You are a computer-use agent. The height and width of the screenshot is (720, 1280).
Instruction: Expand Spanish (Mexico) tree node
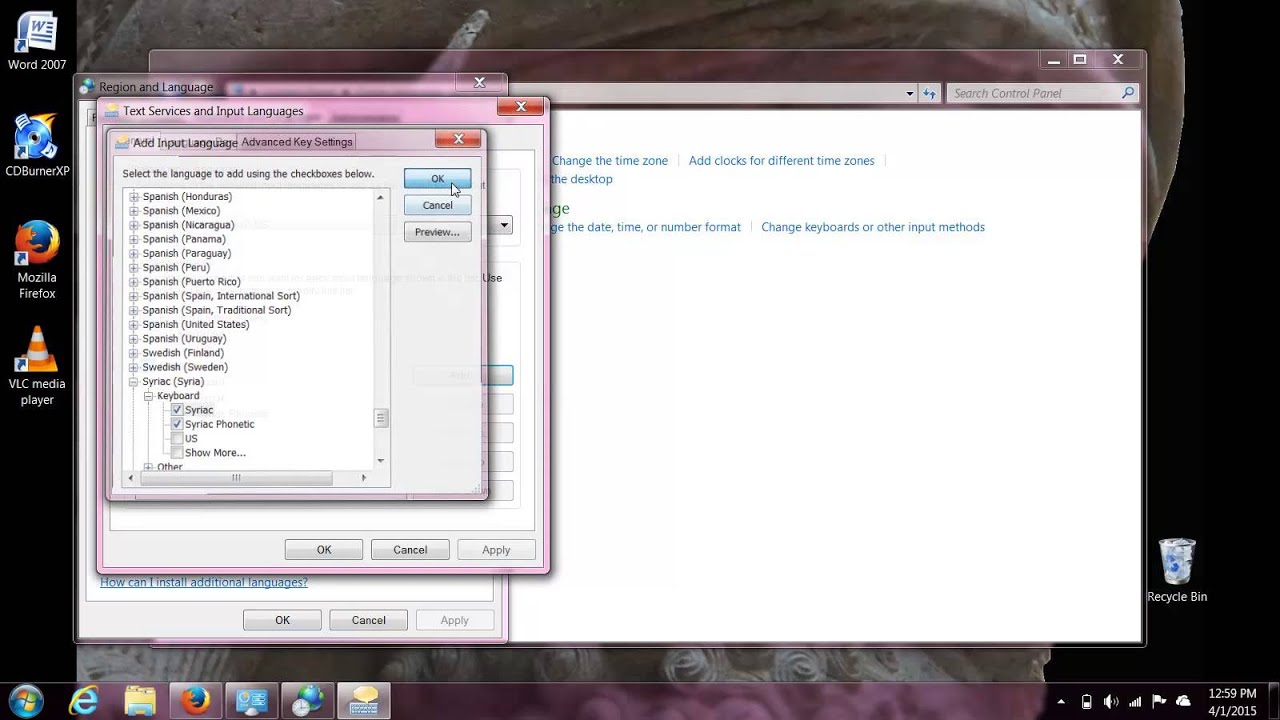click(x=134, y=211)
